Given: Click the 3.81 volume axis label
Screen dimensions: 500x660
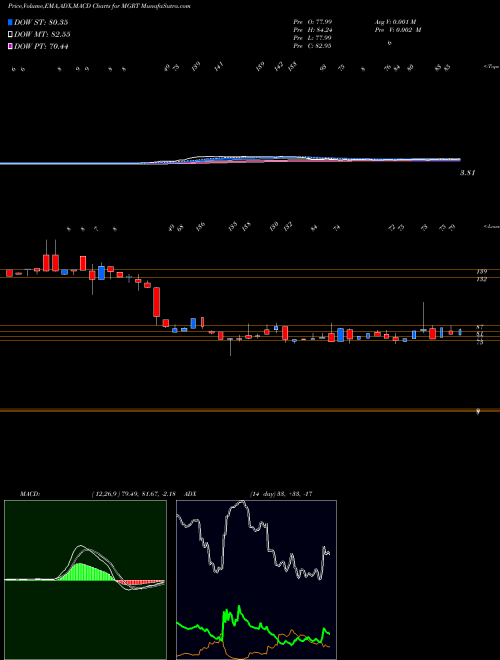Looking at the screenshot, I should (x=468, y=173).
